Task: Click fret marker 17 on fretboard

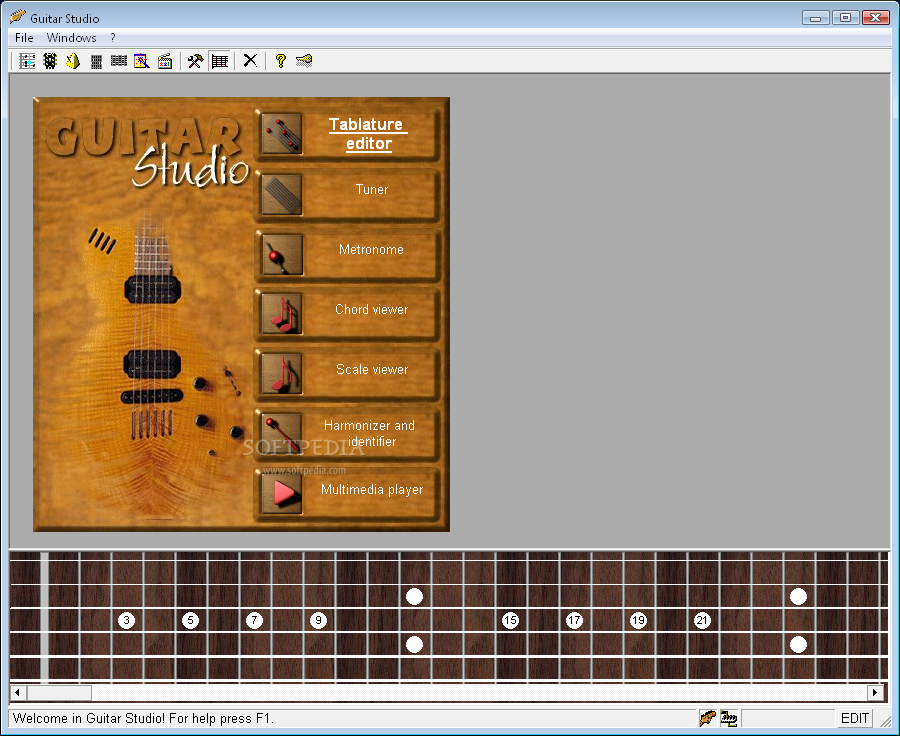Action: pos(574,620)
